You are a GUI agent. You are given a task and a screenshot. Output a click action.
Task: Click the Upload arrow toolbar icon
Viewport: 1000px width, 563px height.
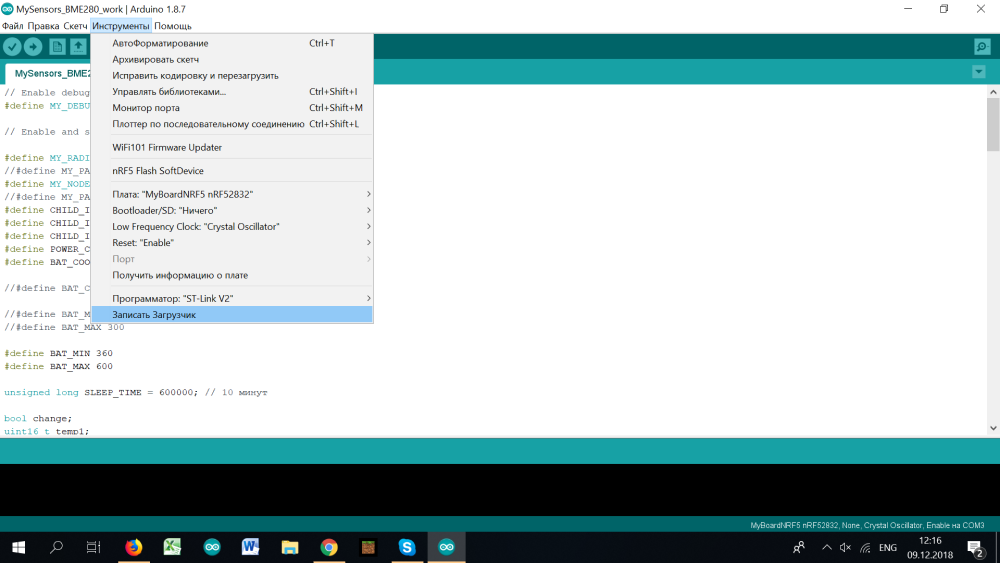pyautogui.click(x=33, y=47)
